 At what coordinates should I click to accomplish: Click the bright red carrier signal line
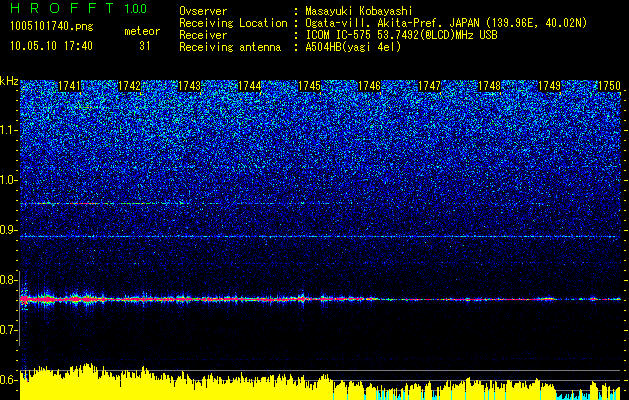[x=321, y=299]
